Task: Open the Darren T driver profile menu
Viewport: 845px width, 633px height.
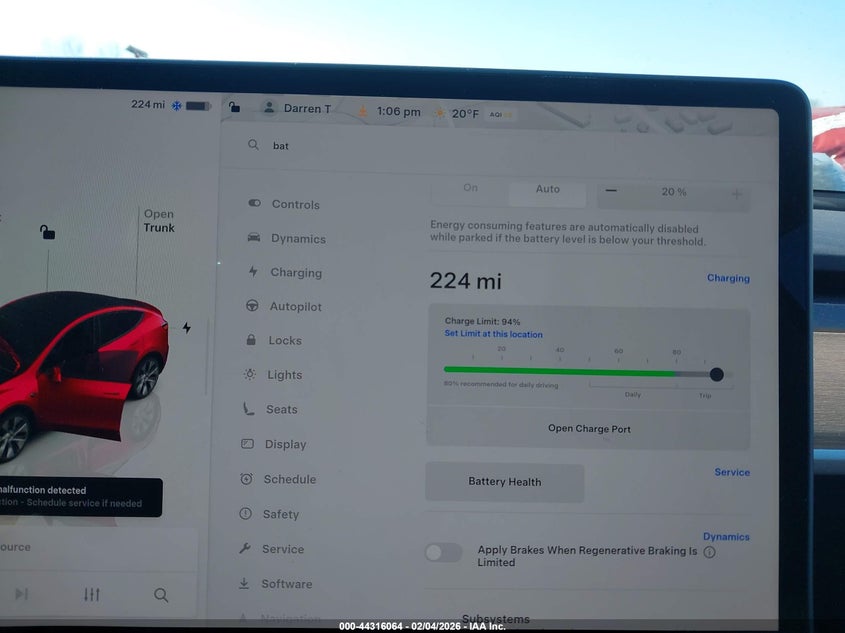Action: coord(296,109)
